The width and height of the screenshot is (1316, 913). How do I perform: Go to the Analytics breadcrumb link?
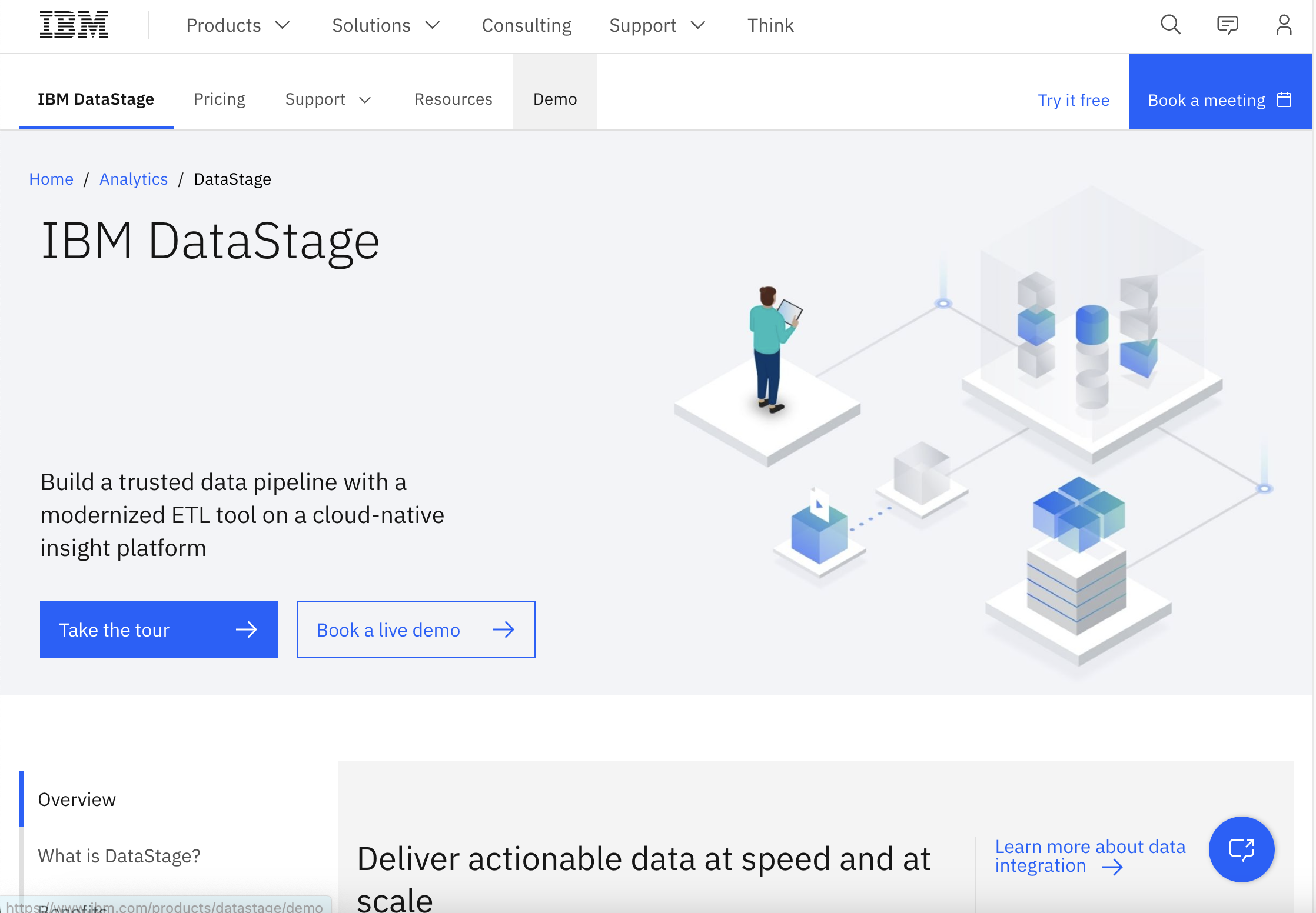tap(134, 179)
